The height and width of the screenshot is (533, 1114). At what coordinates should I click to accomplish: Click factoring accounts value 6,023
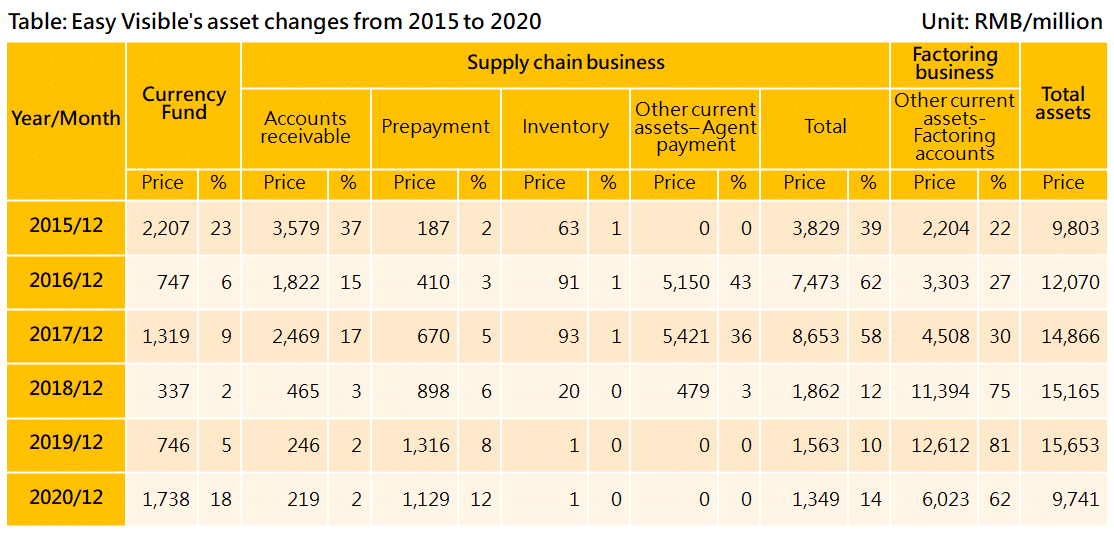pos(946,500)
